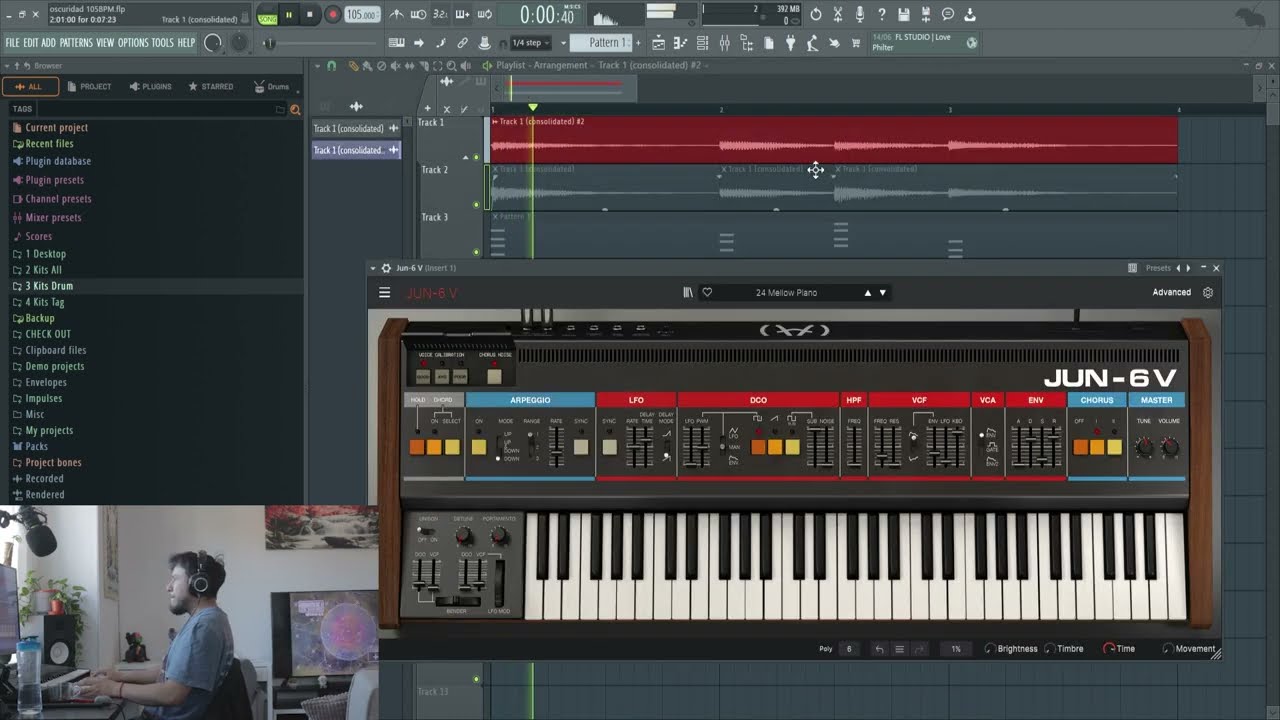Select the PLUGINS browser tab
This screenshot has height=720, width=1280.
coord(150,86)
